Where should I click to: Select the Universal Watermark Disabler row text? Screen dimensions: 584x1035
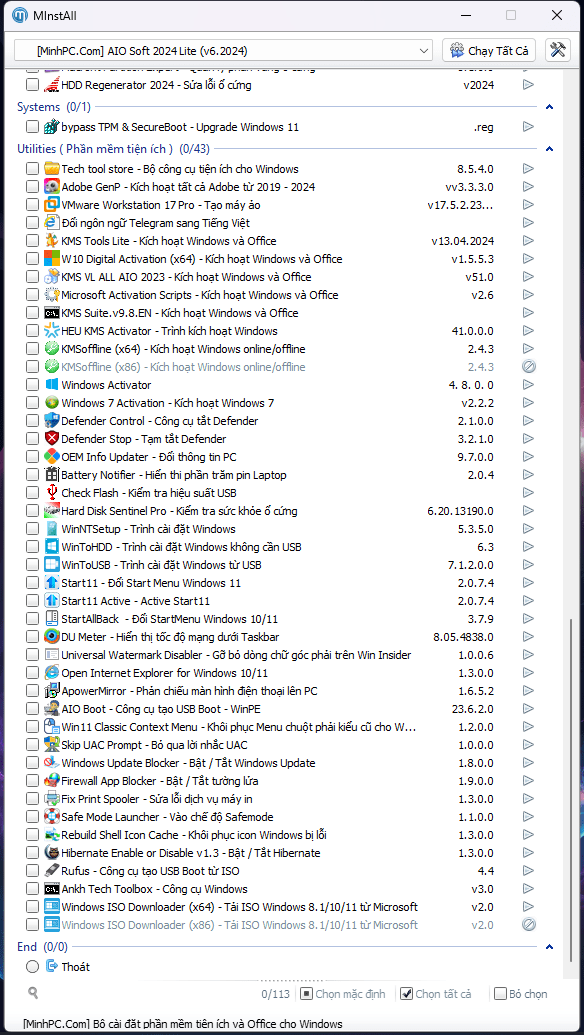pyautogui.click(x=236, y=655)
